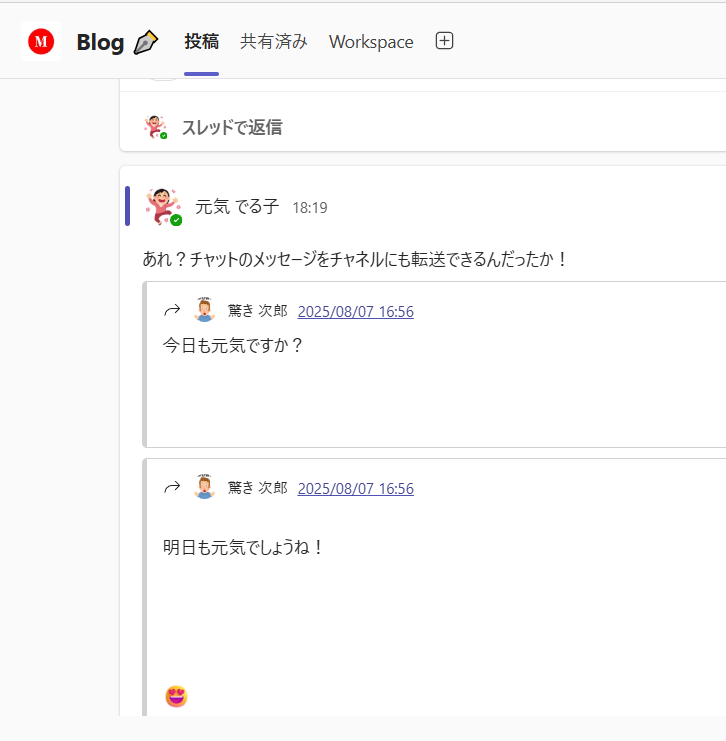Click sender name 元気 でる子

(237, 207)
